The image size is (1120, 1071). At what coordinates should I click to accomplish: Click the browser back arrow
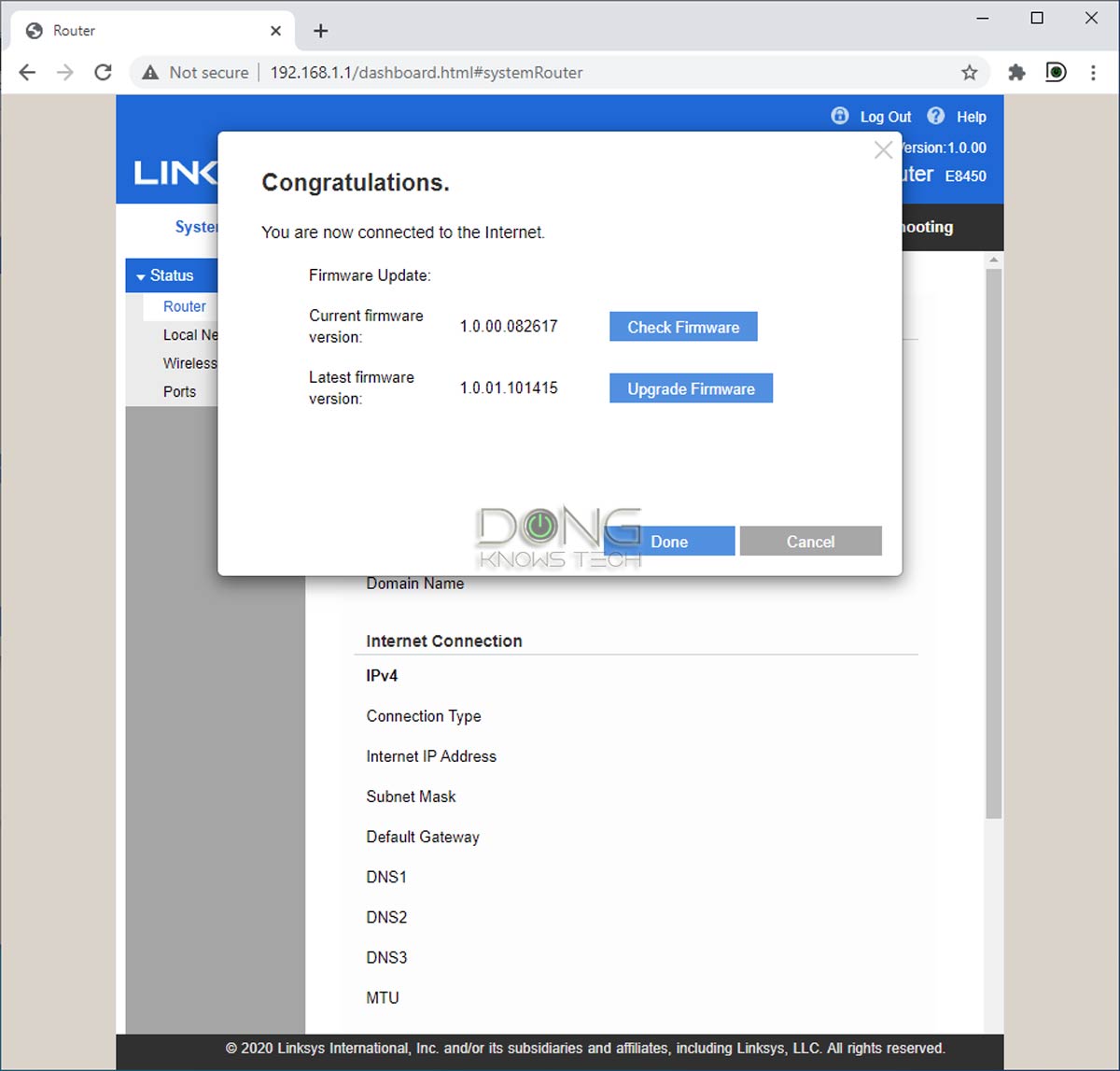pos(27,72)
